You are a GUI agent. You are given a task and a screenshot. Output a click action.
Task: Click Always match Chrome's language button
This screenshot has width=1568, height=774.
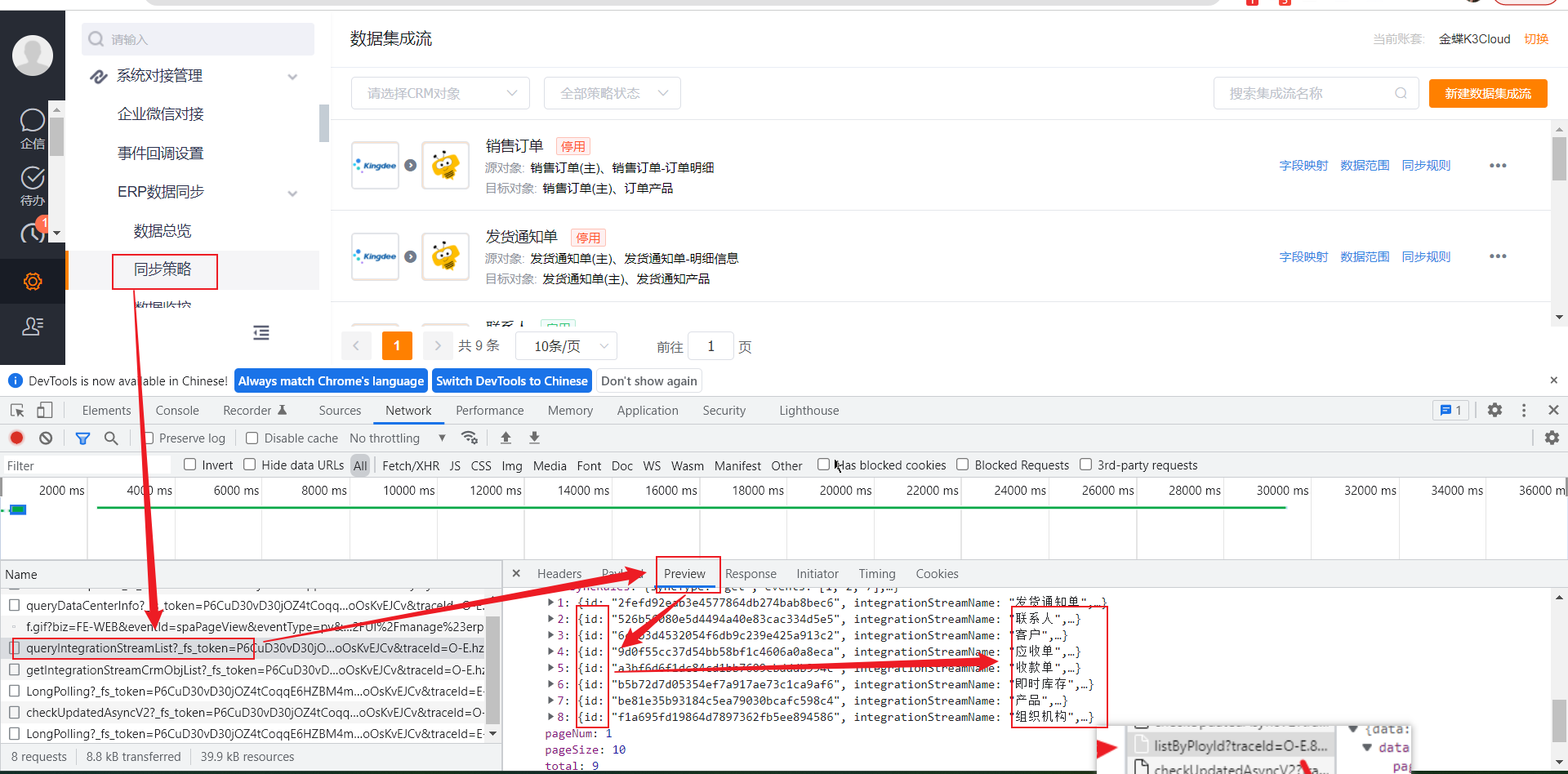click(x=331, y=381)
